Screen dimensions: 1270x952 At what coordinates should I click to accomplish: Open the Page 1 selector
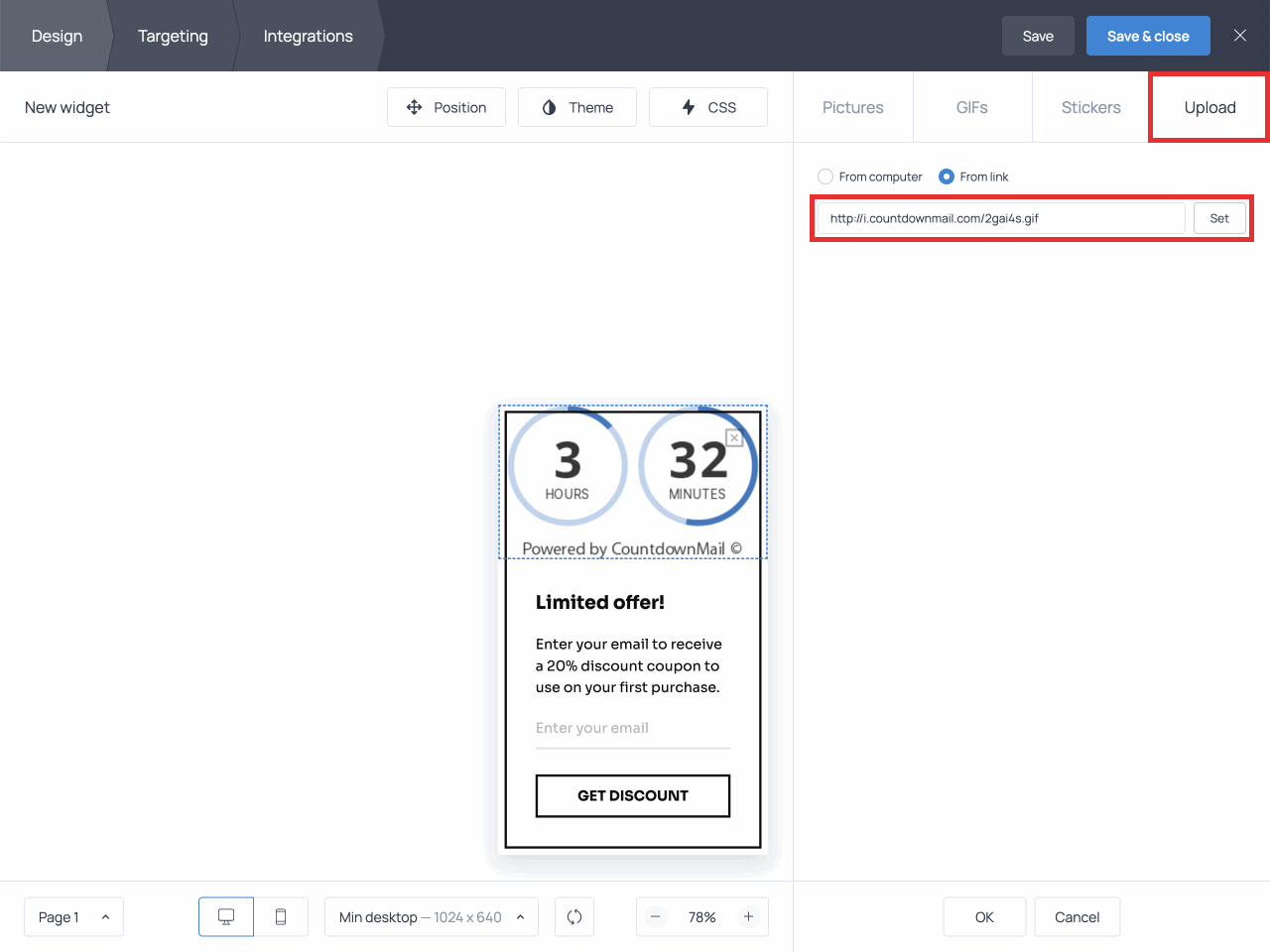(73, 916)
